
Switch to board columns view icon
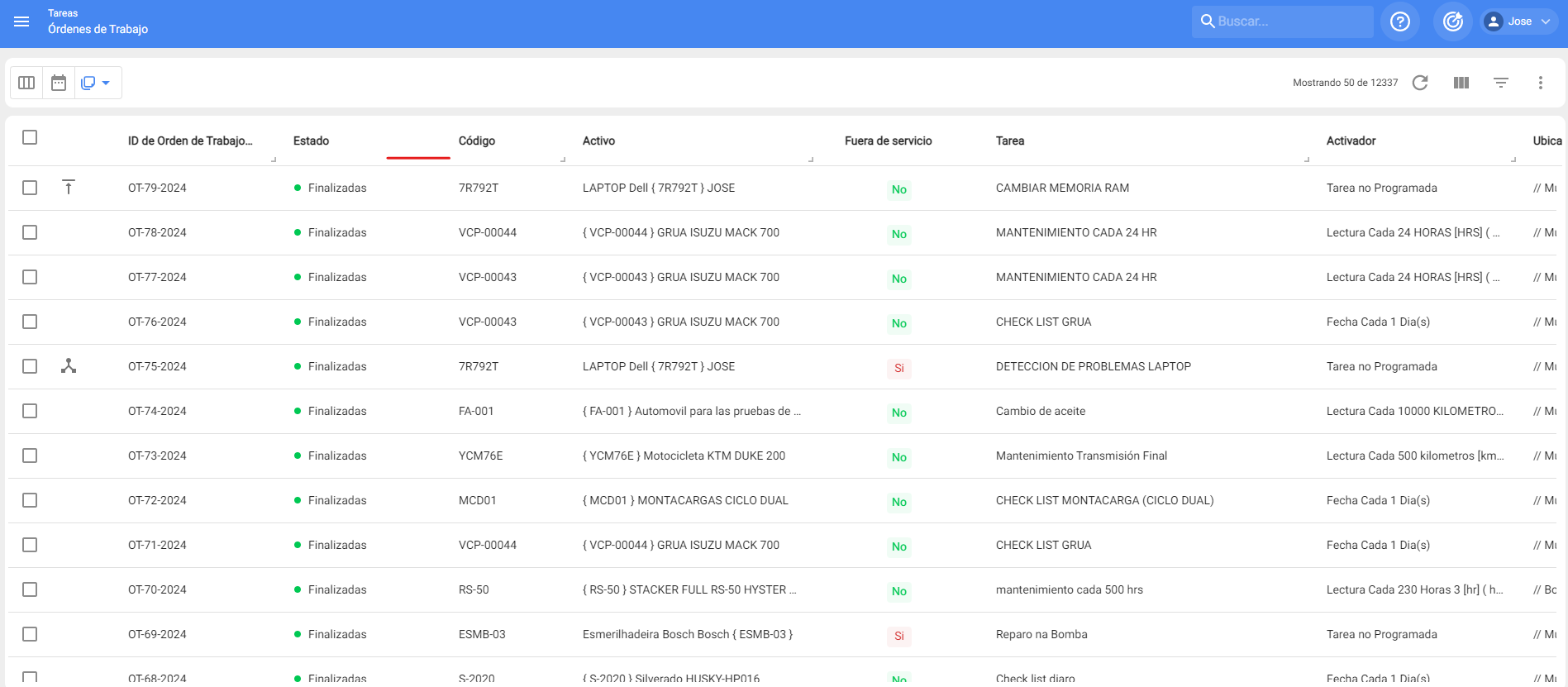pos(26,83)
